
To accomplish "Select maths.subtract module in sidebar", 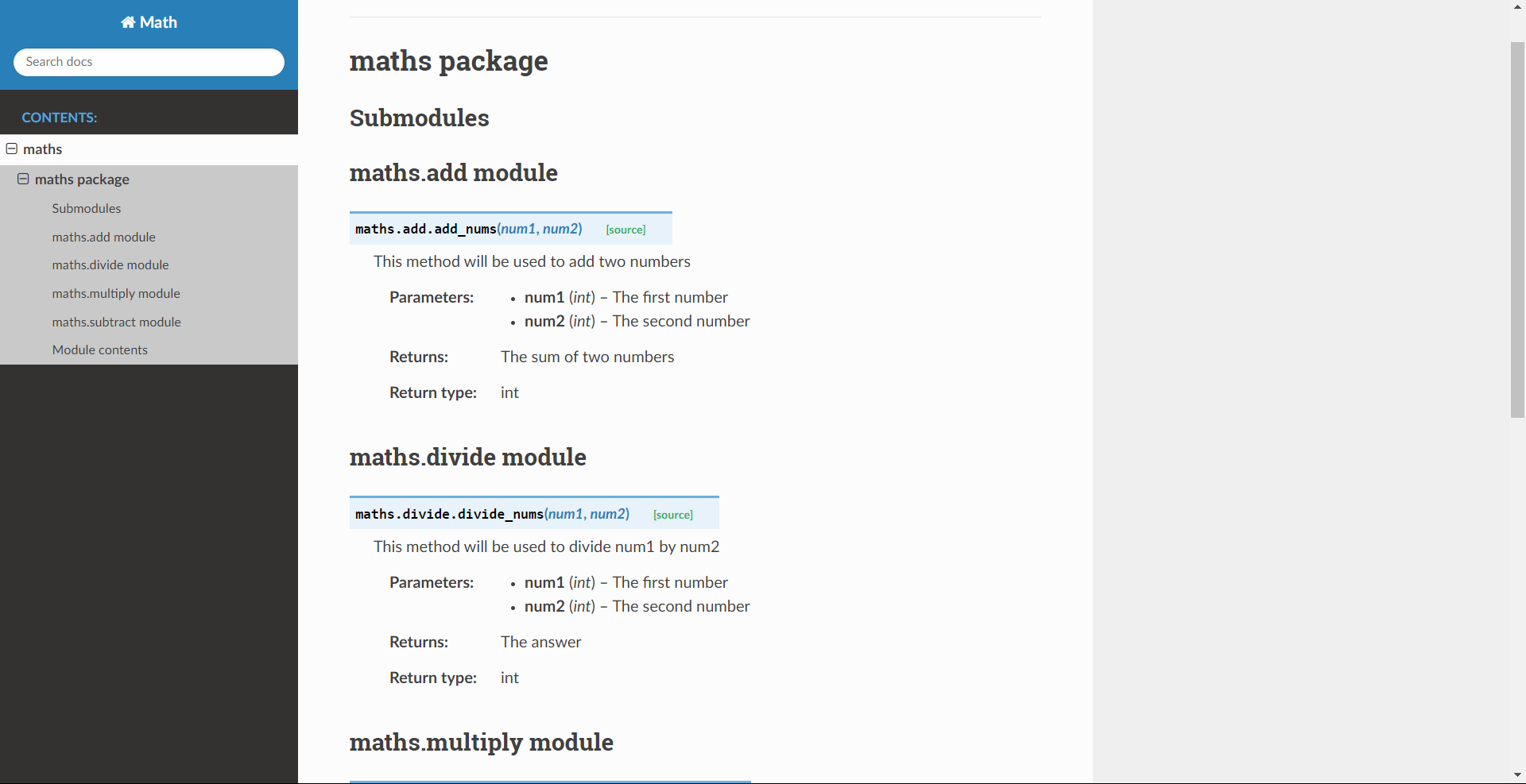I will (117, 322).
